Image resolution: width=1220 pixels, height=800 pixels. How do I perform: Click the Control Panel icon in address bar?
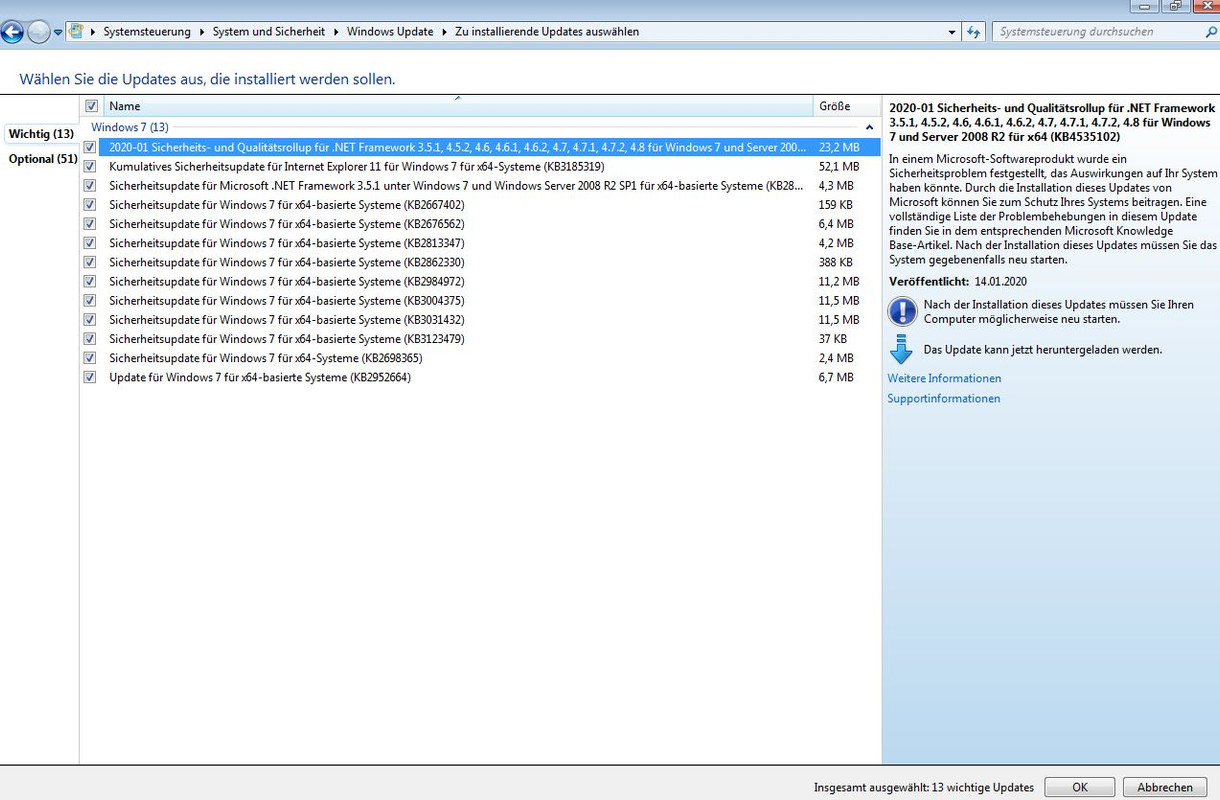click(x=76, y=31)
